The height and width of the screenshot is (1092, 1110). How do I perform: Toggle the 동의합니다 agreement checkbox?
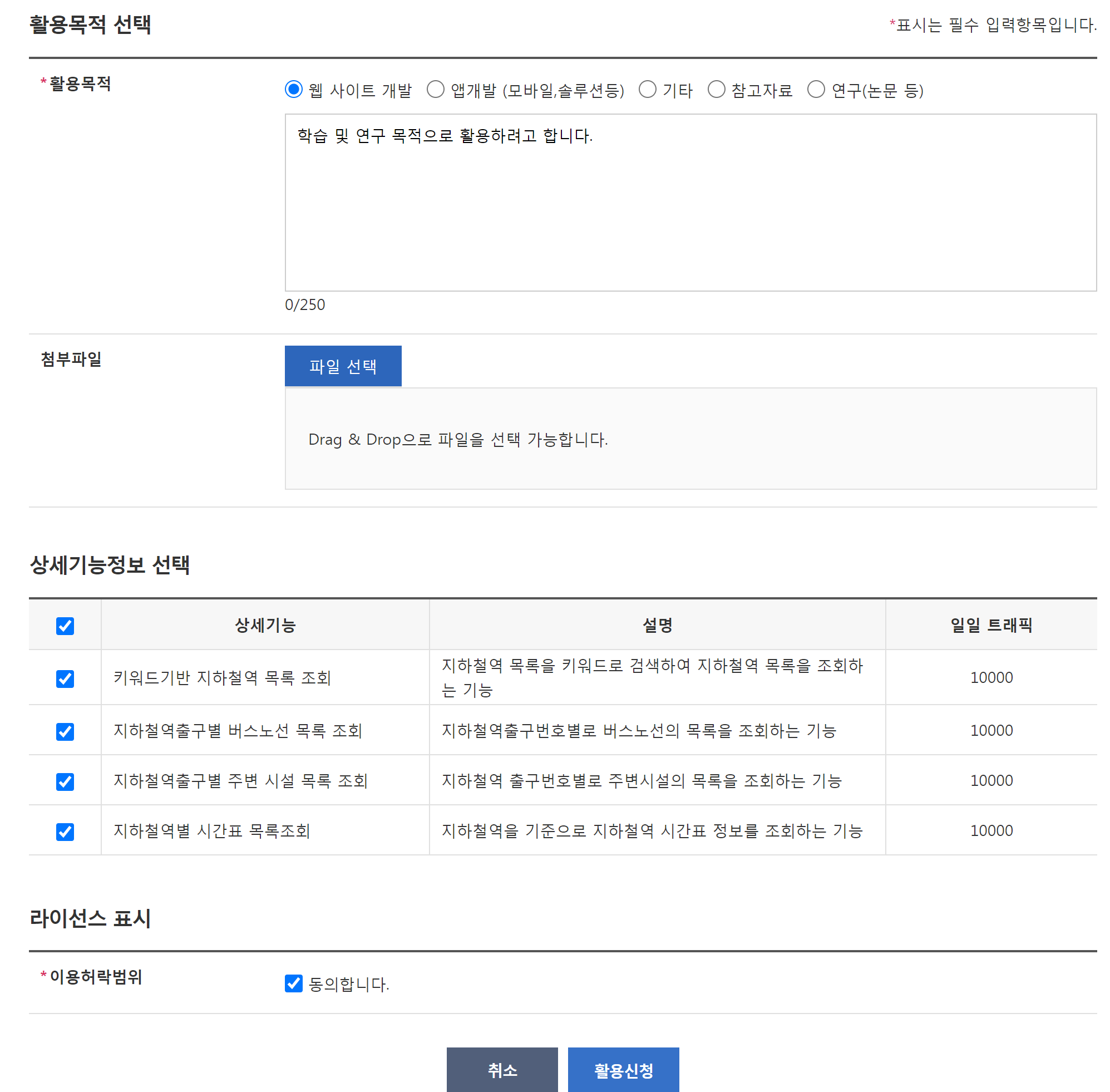tap(294, 983)
